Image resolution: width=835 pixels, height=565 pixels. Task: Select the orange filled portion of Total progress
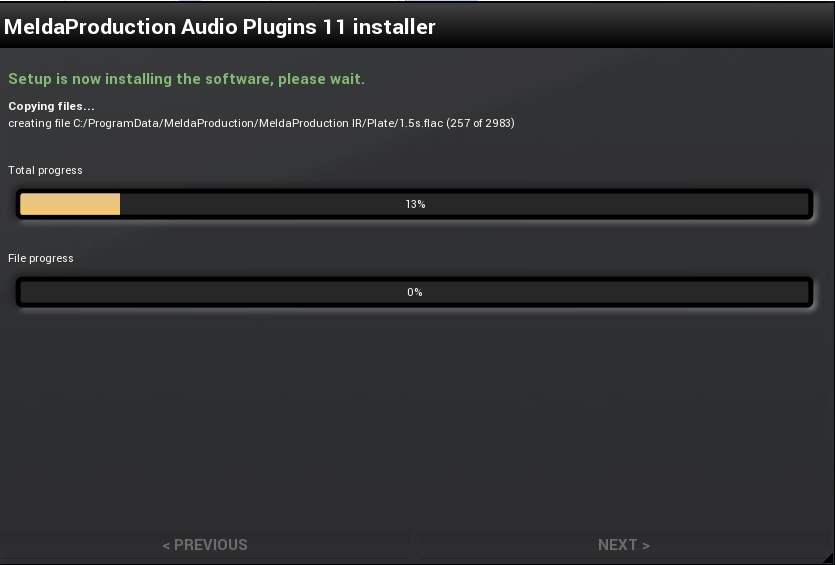[70, 204]
